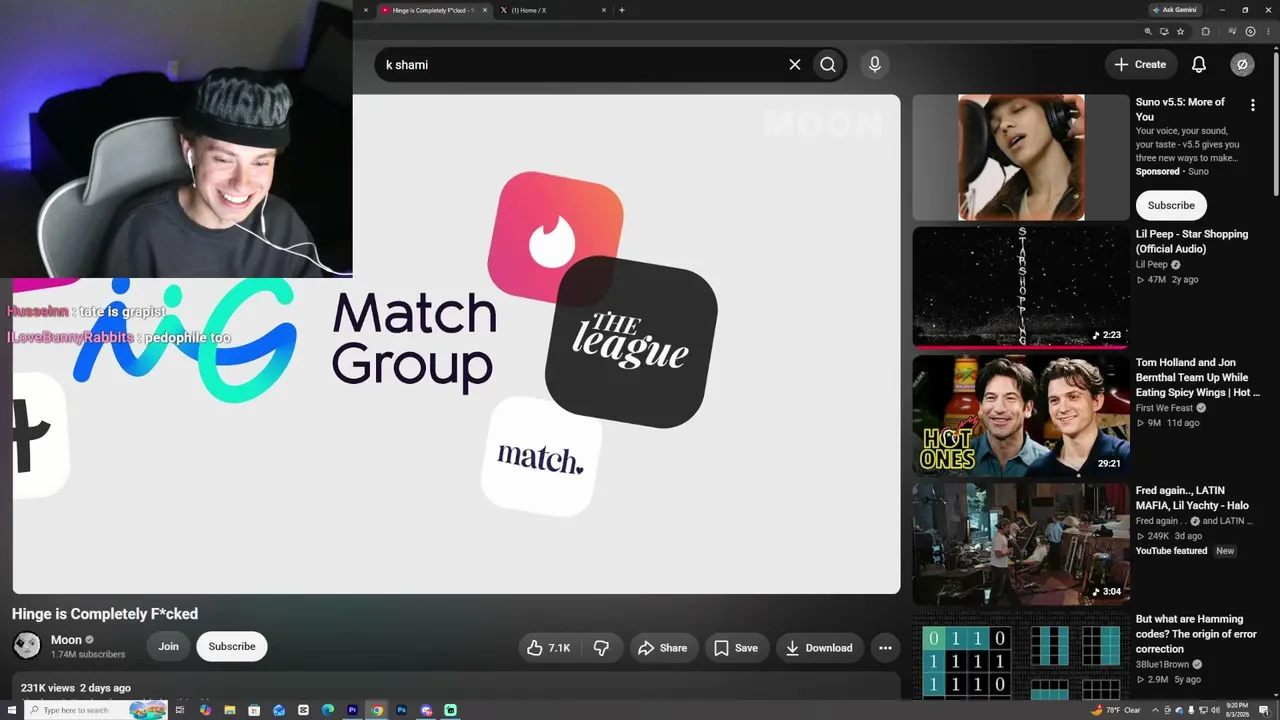Clear the YouTube search box text
Screen dimensions: 1280x720
[x=795, y=64]
